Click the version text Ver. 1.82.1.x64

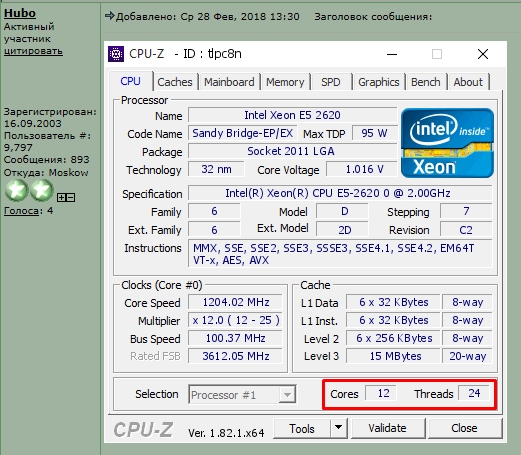[x=226, y=433]
